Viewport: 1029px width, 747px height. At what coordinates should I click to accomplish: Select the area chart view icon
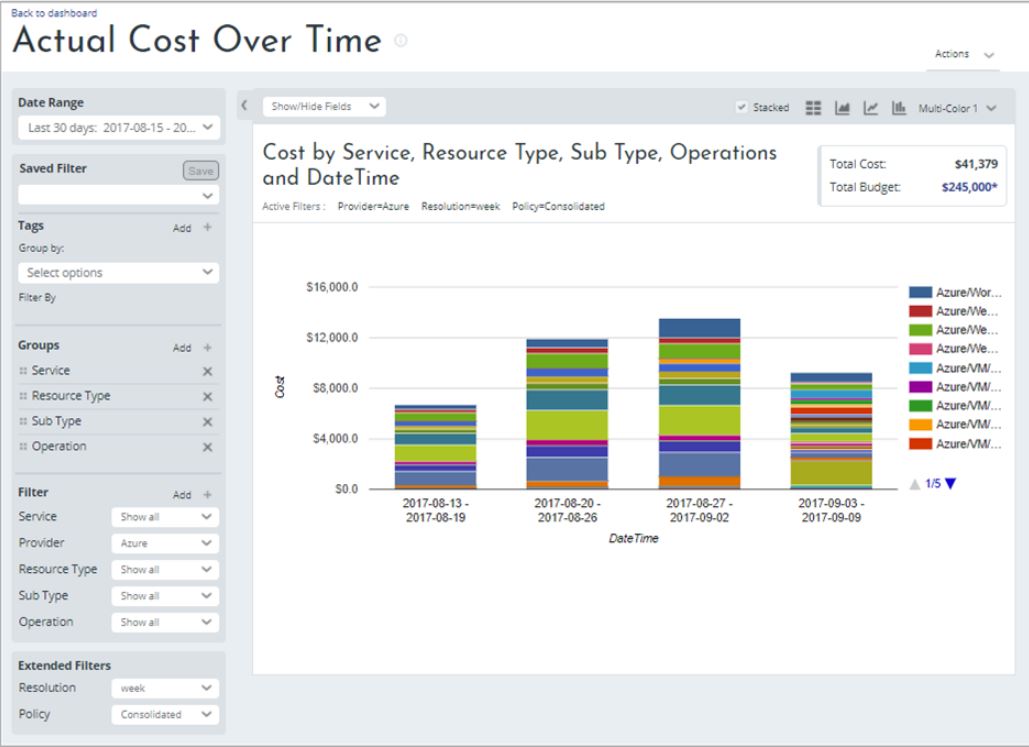click(x=842, y=107)
